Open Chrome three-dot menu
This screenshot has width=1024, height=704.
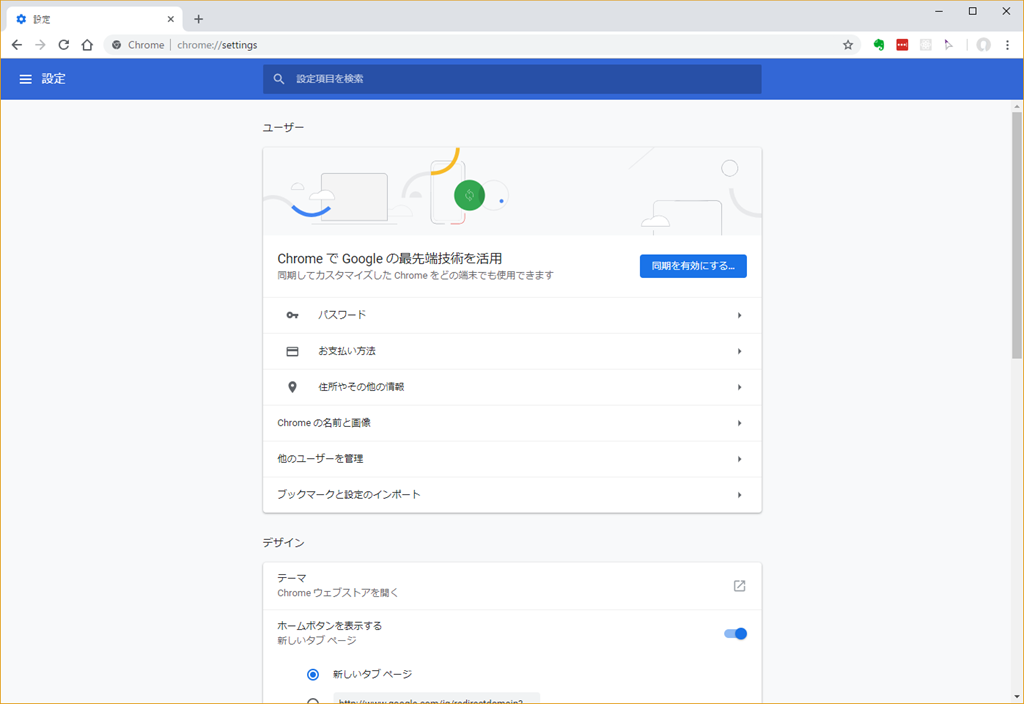point(1007,45)
